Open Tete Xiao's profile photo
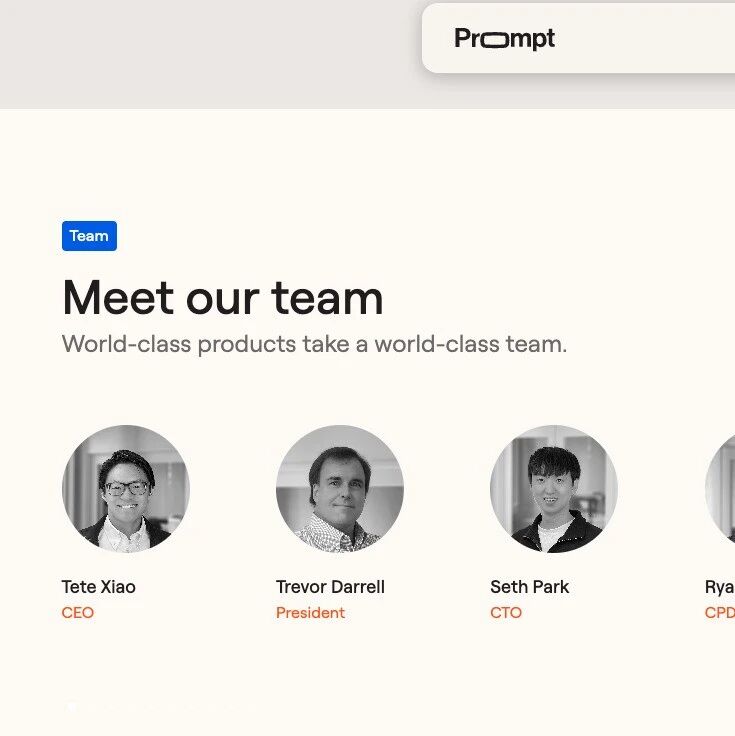Viewport: 735px width, 736px height. click(x=126, y=488)
